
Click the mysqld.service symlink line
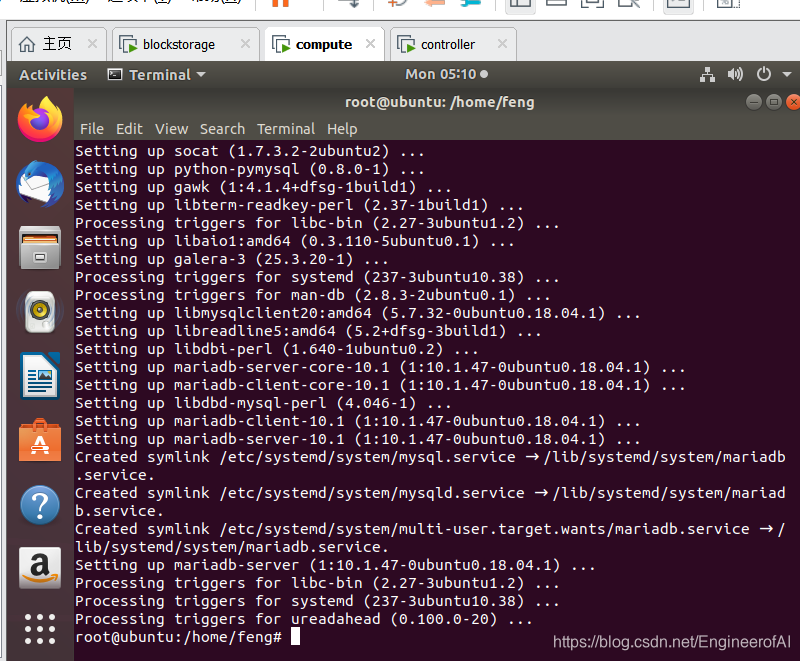point(430,502)
